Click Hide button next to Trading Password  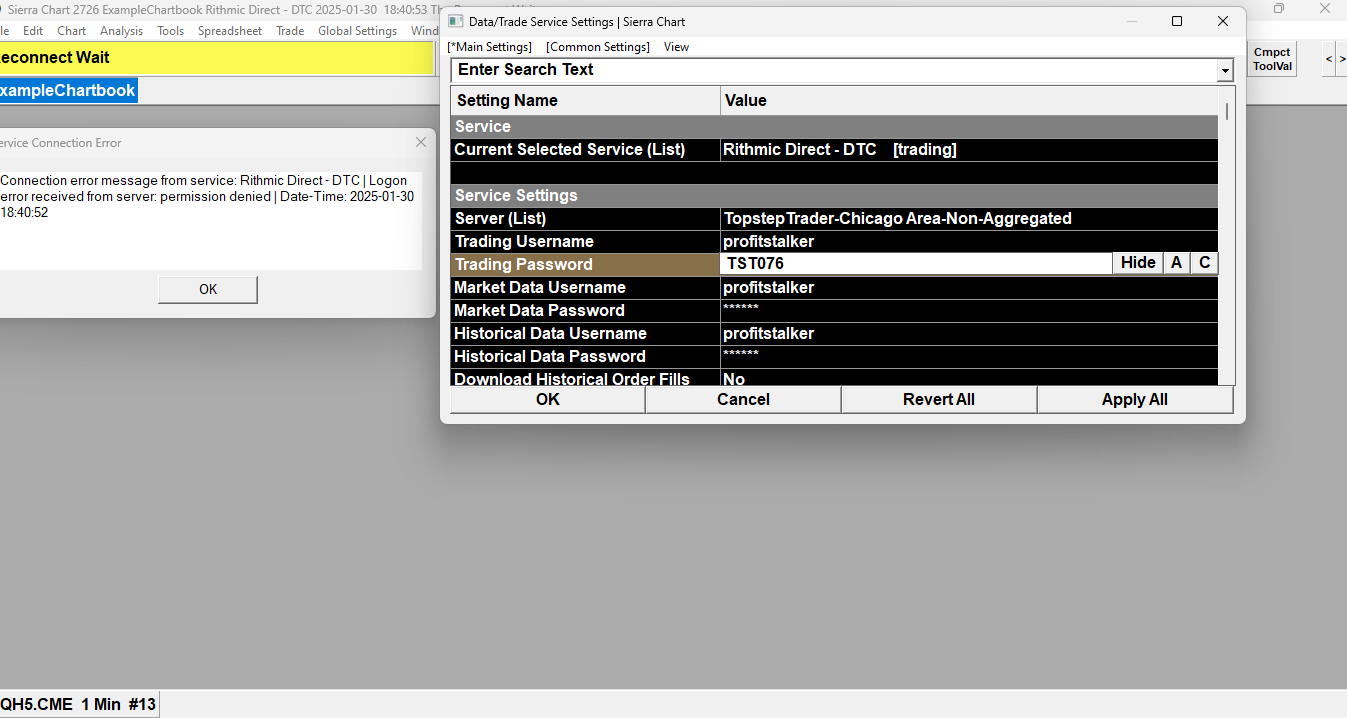pos(1138,263)
